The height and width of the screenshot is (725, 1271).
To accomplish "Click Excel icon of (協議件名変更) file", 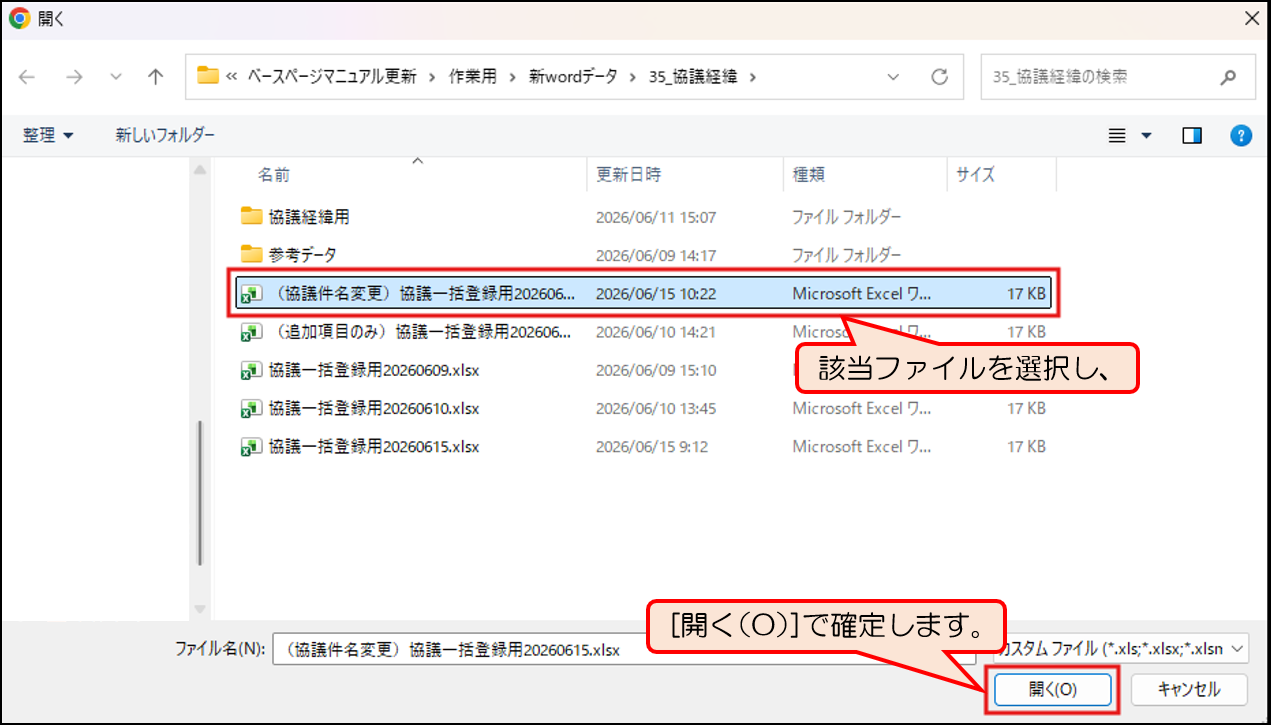I will point(251,293).
